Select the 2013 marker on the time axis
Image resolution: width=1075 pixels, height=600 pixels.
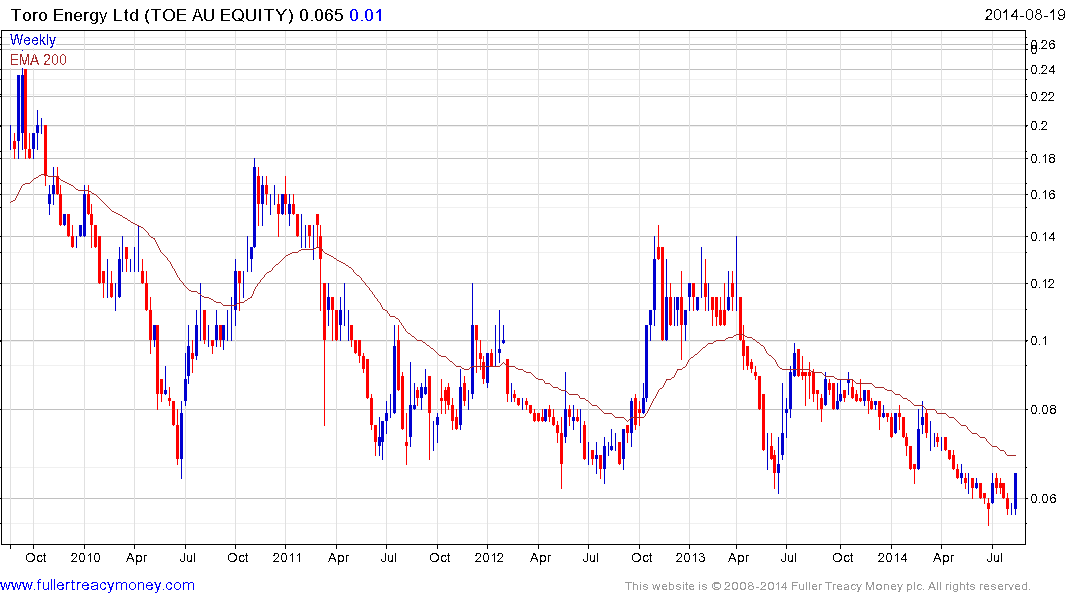pyautogui.click(x=690, y=557)
